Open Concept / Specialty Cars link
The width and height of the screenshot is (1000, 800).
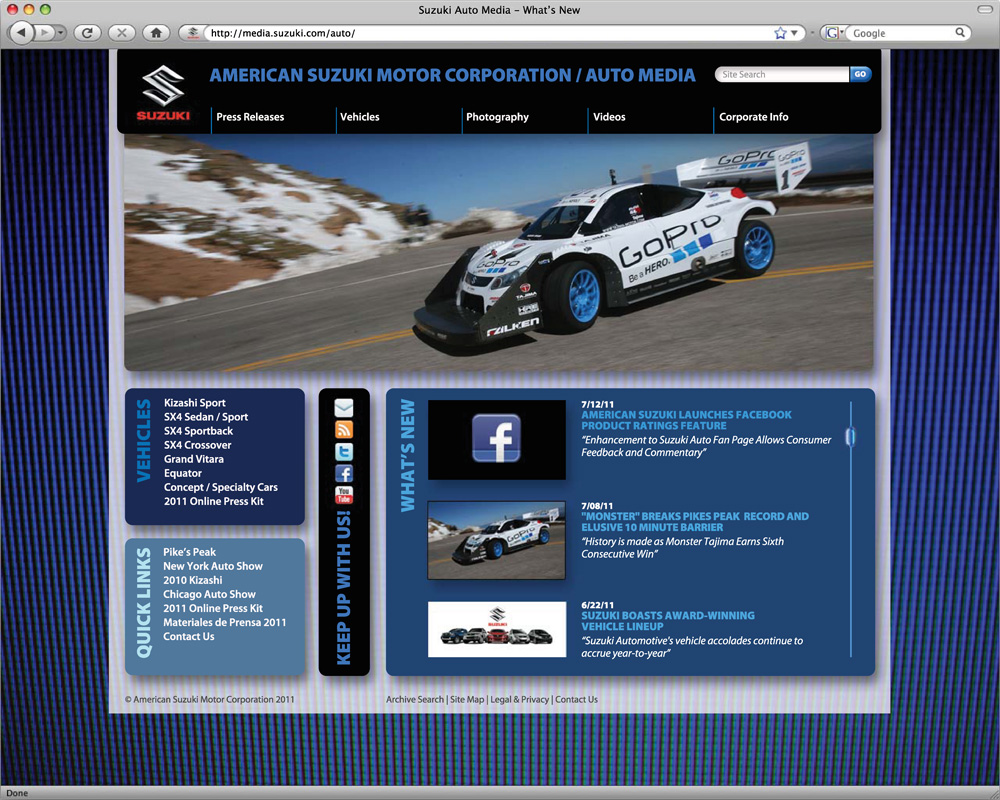click(x=221, y=487)
